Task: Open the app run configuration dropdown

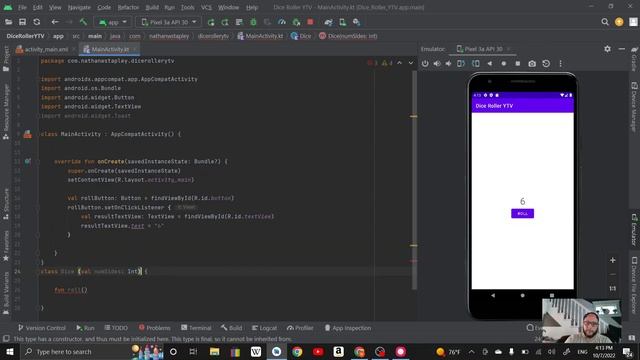Action: coord(113,22)
